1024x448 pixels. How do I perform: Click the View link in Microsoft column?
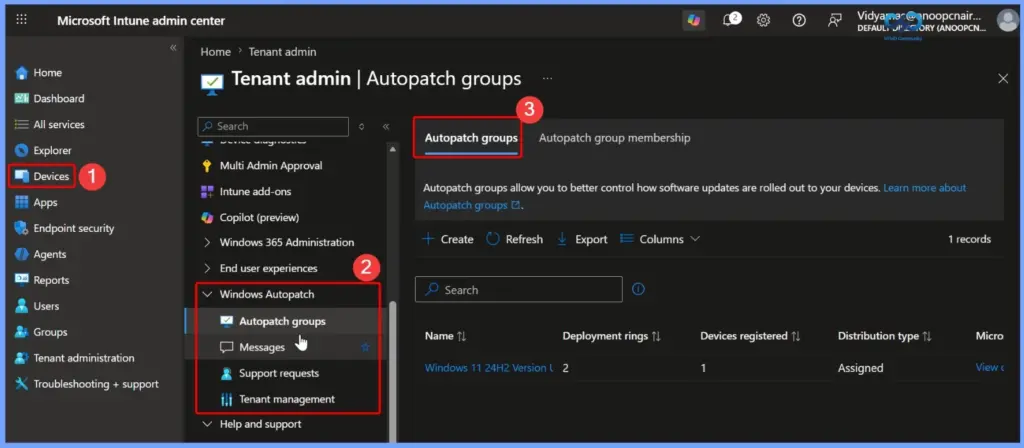989,367
